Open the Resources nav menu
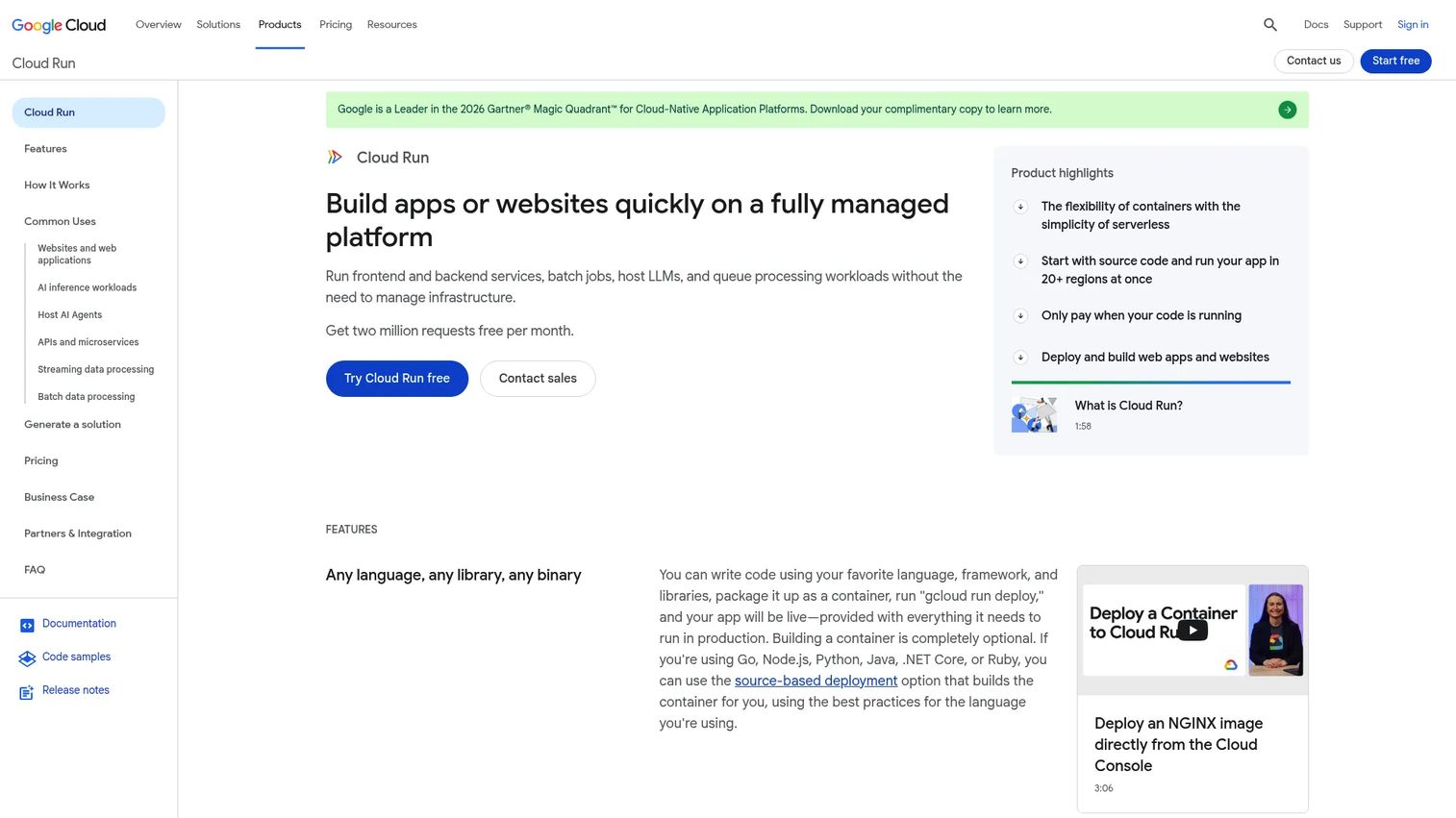The image size is (1456, 818). tap(391, 25)
